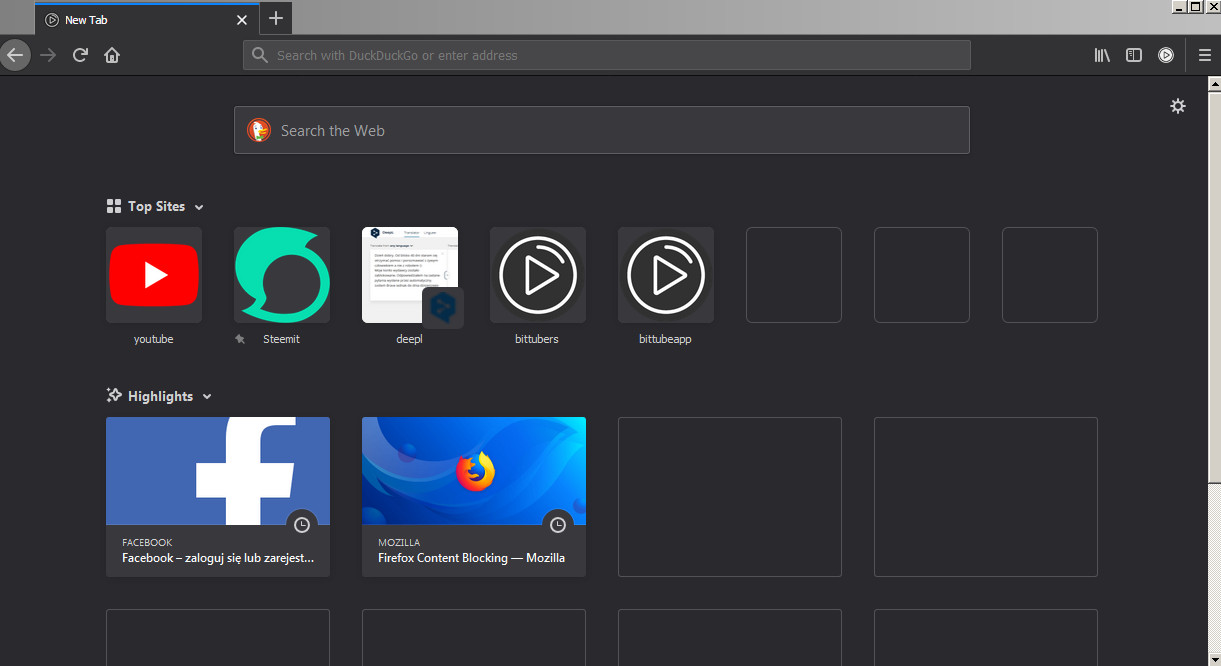Open the hamburger application menu

click(x=1204, y=55)
